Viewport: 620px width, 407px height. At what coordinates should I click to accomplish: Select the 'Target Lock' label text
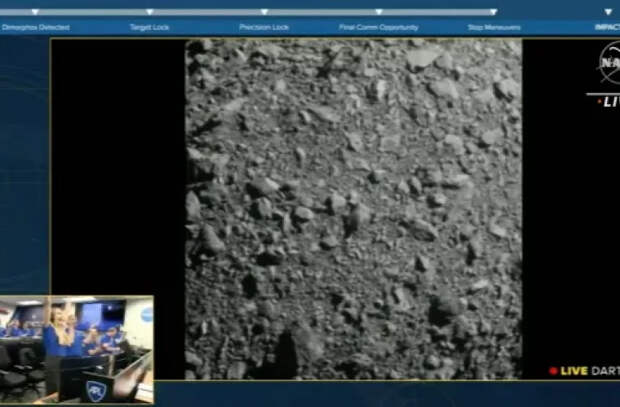pyautogui.click(x=149, y=27)
